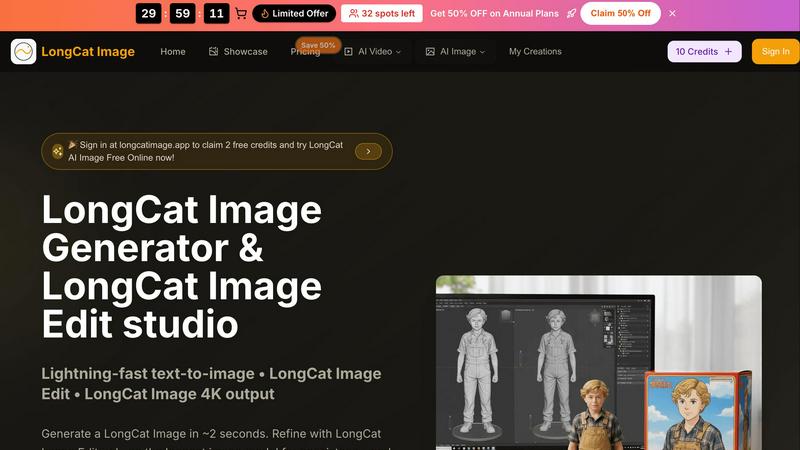Click the 'LongCat Image Generator' main heading

click(x=182, y=267)
